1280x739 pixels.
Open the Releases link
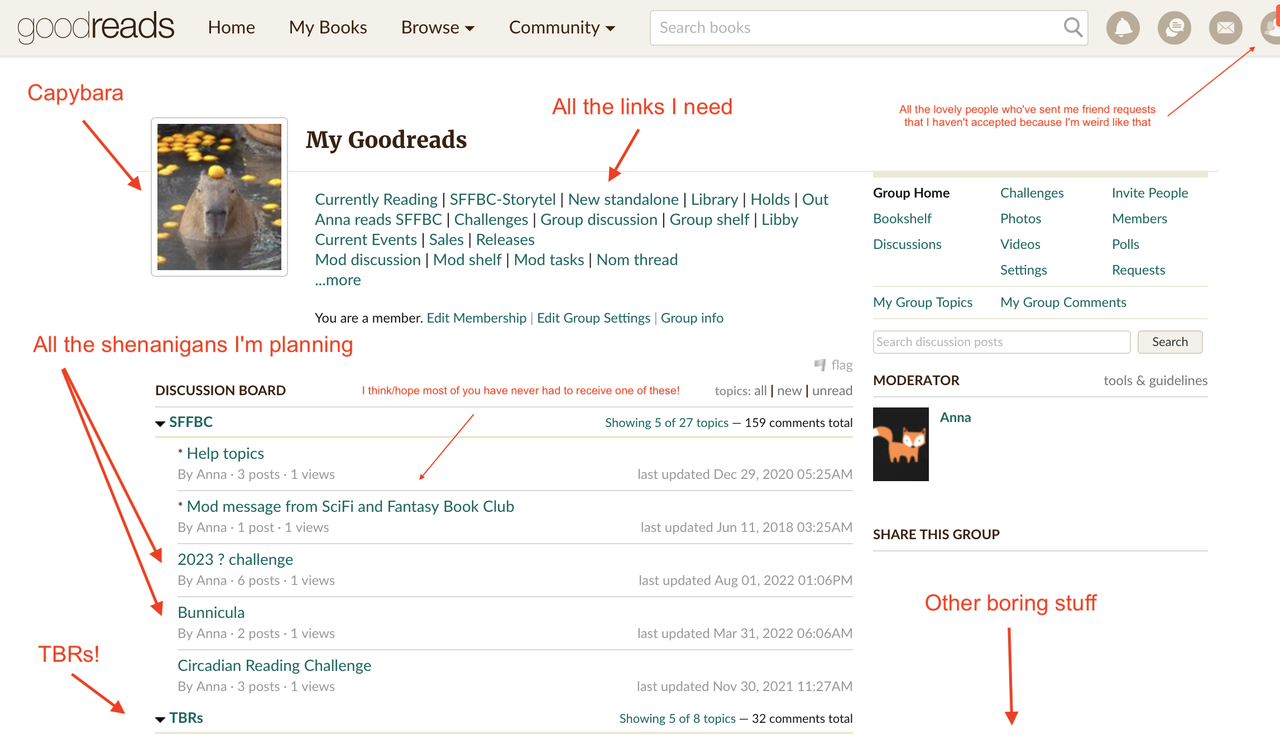click(505, 239)
